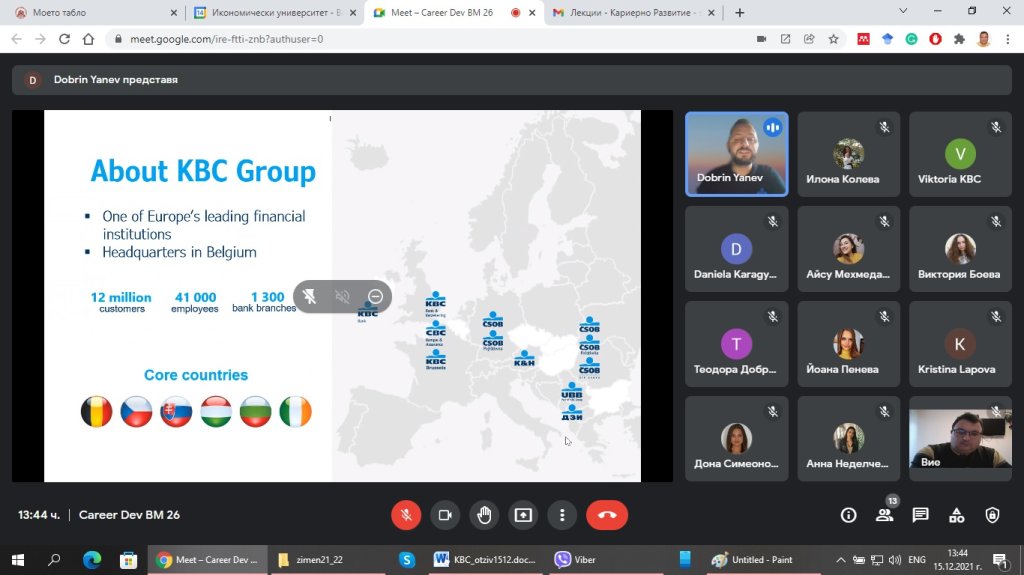Open Windows notification center
1024x575 pixels.
pos(1000,560)
